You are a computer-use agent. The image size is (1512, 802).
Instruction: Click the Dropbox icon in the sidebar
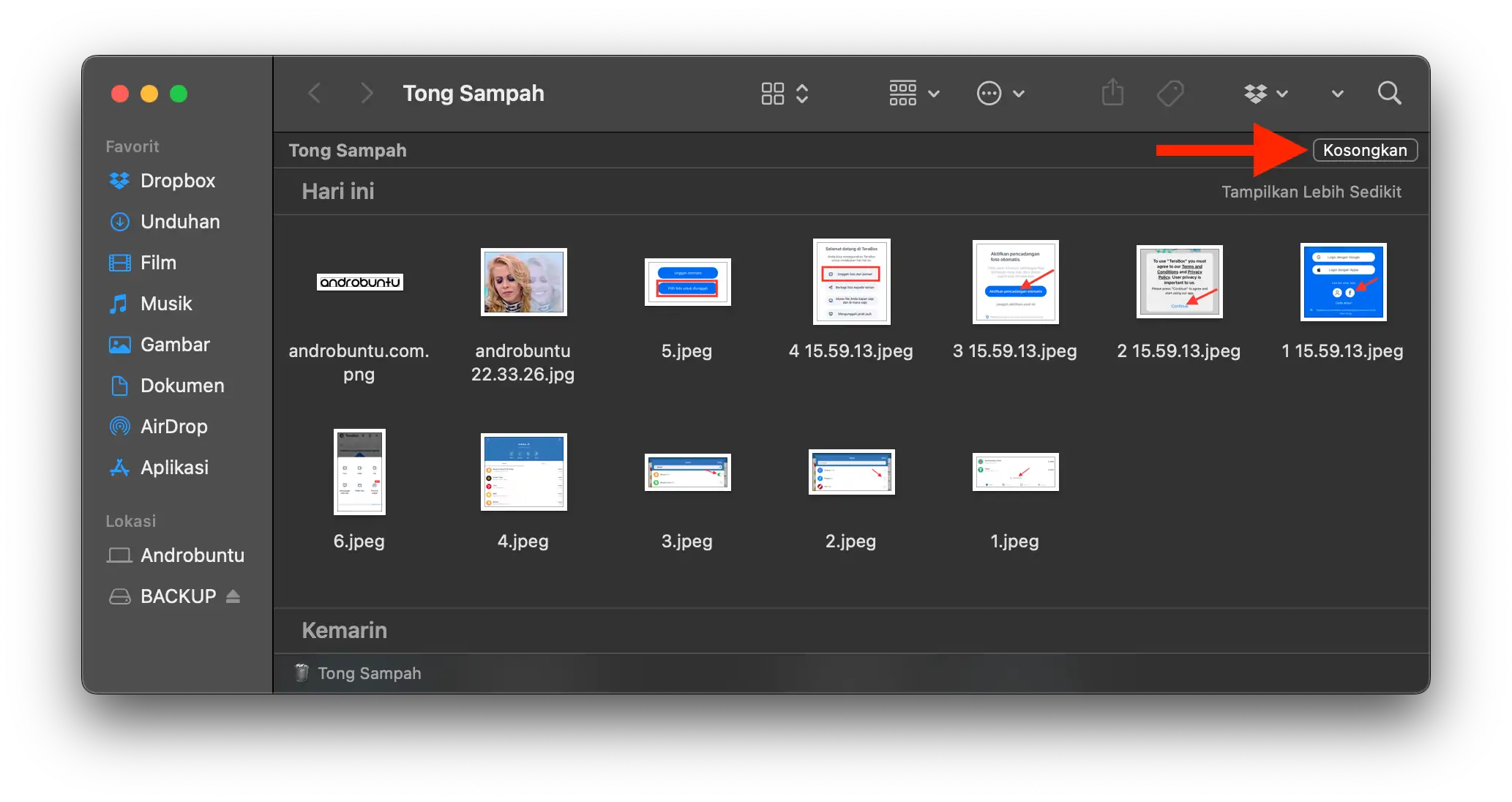119,181
